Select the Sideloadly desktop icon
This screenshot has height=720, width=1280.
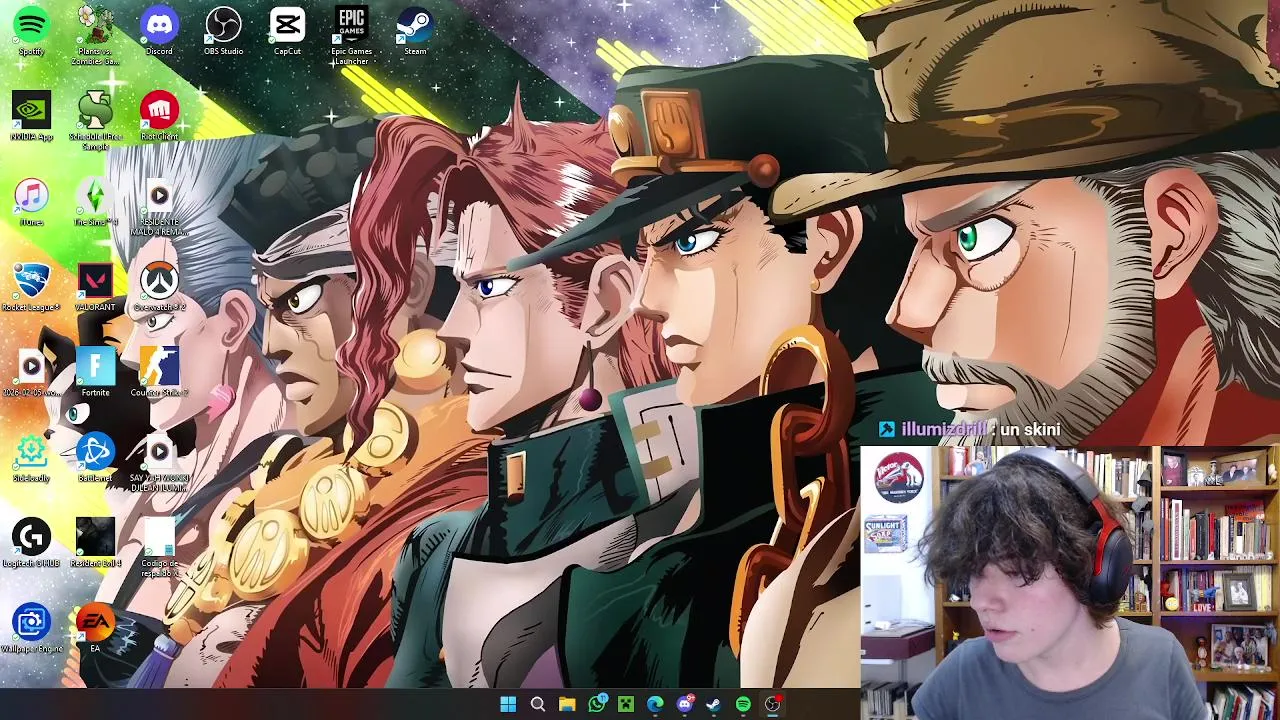pos(31,459)
